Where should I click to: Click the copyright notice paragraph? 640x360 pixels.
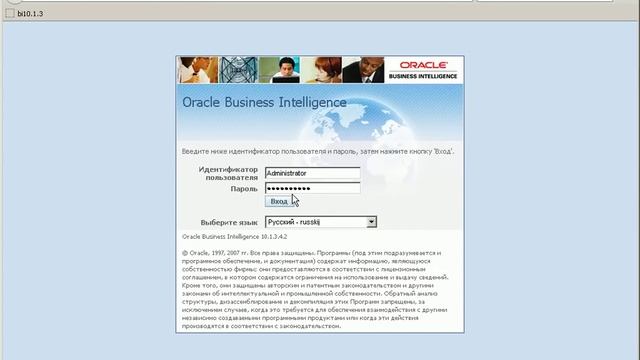pos(315,289)
